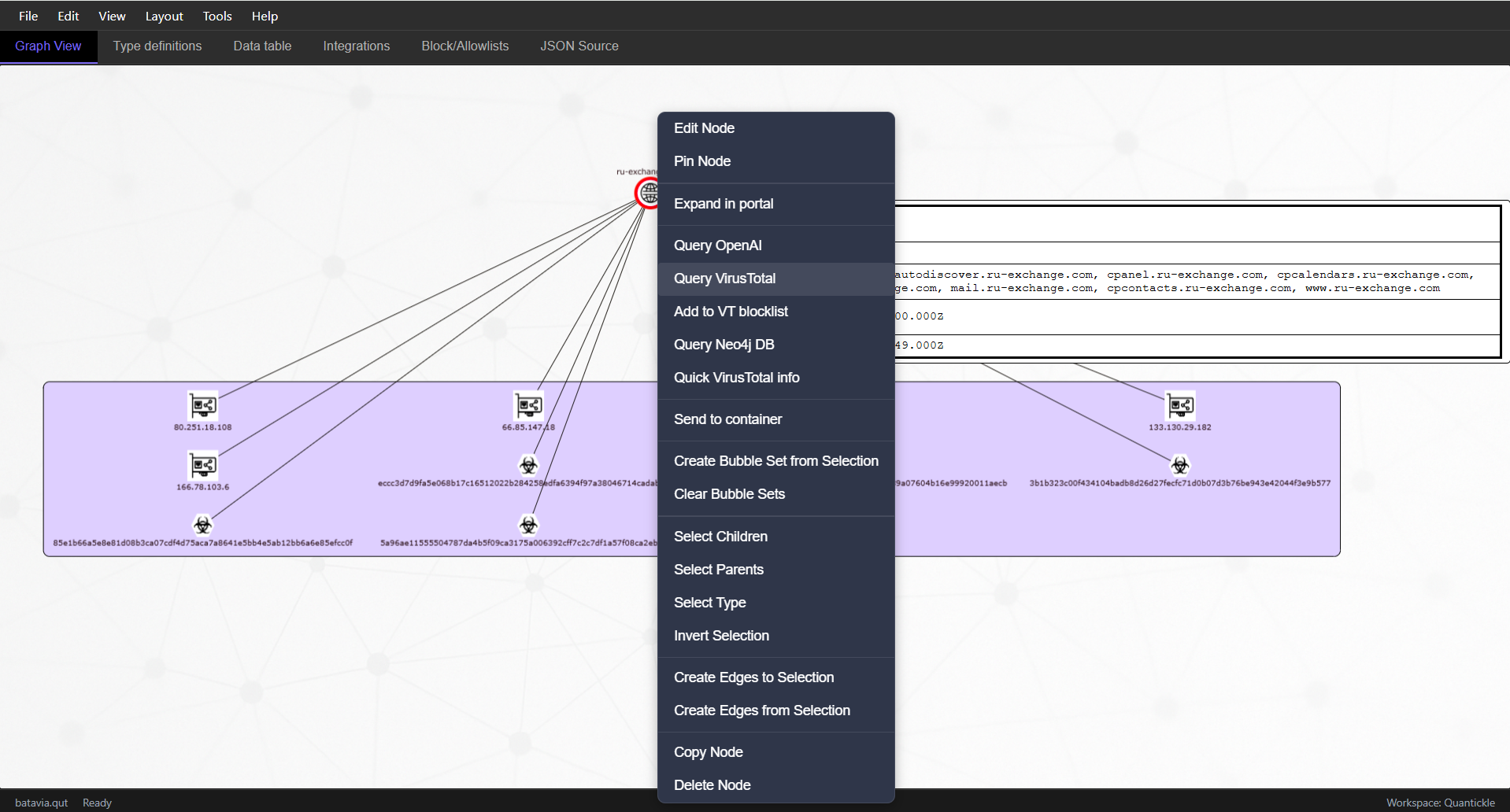This screenshot has width=1510, height=812.
Task: Open the Tools menu
Action: click(217, 16)
